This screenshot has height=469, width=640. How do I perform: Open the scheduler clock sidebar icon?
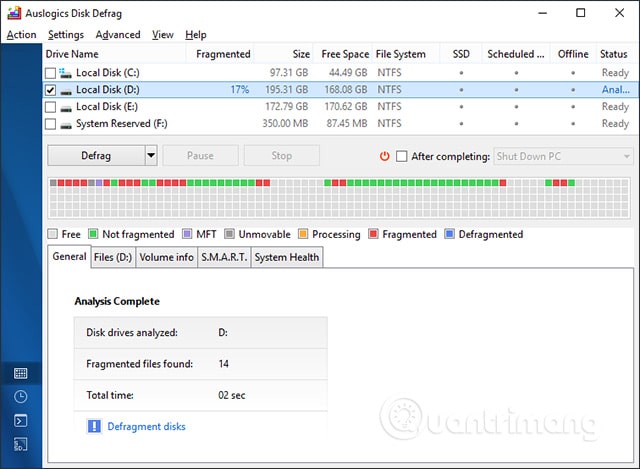click(20, 397)
